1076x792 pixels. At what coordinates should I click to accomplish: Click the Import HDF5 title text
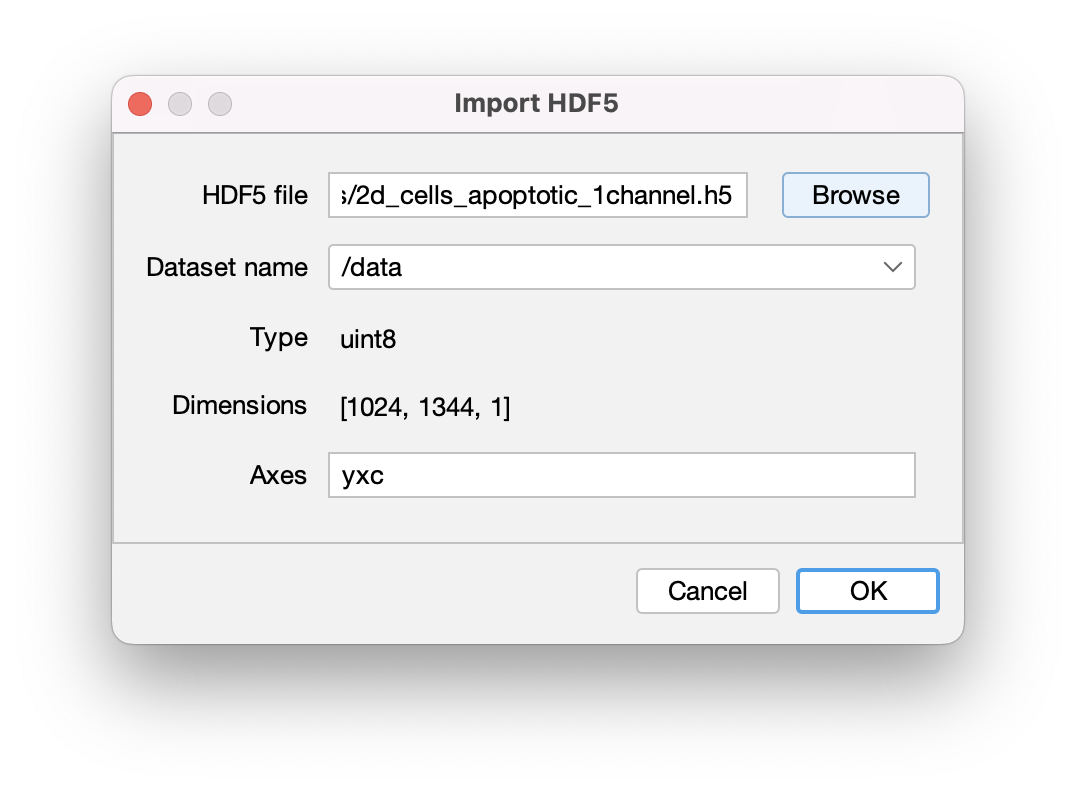point(536,104)
